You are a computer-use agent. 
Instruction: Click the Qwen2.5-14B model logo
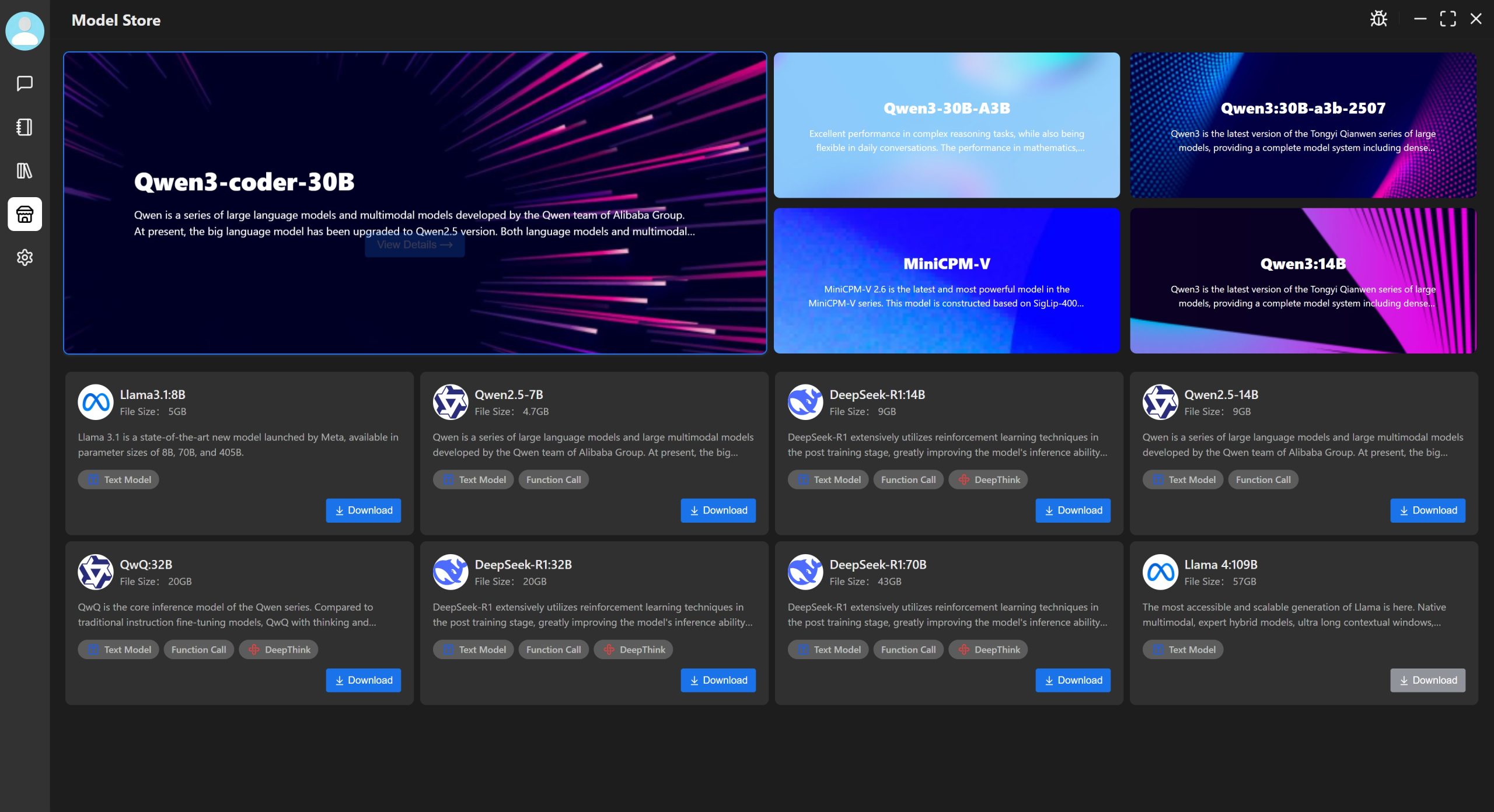[1160, 402]
